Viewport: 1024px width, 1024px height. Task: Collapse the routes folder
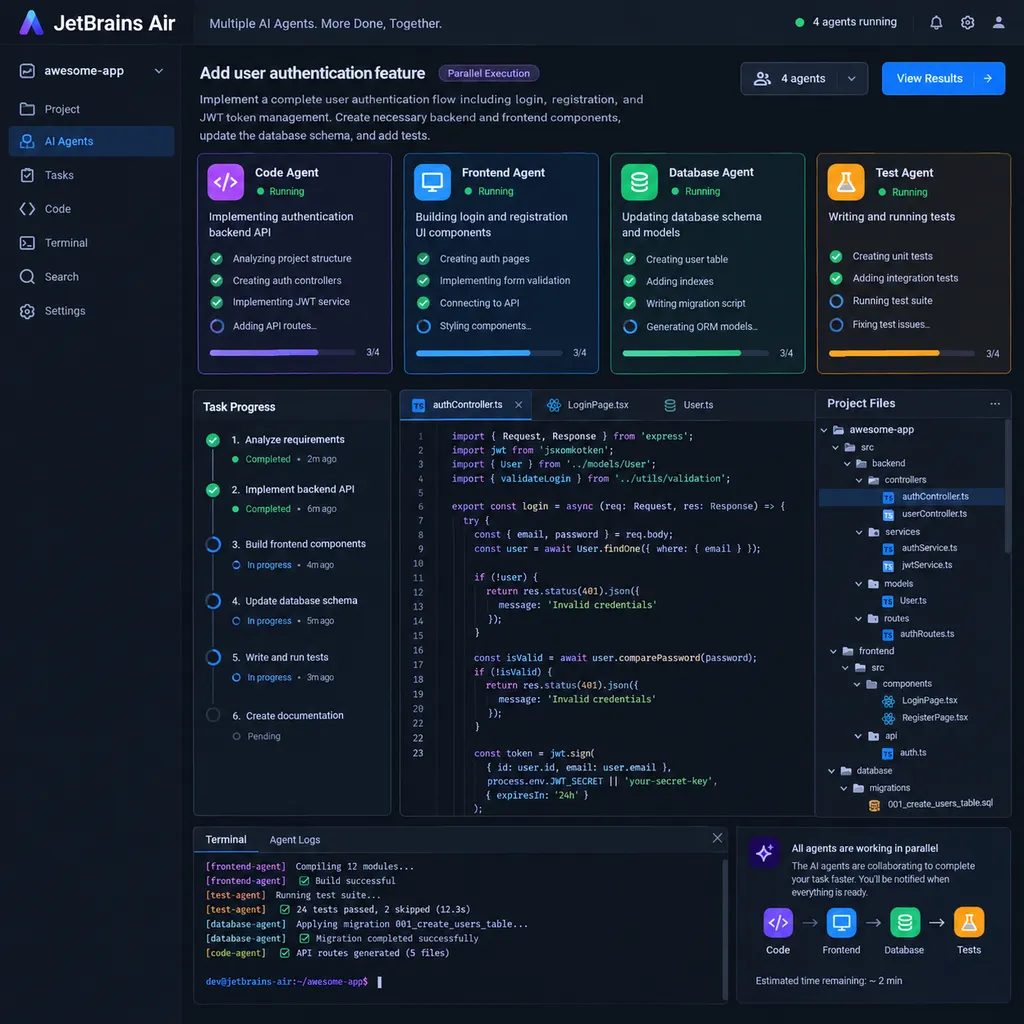859,618
